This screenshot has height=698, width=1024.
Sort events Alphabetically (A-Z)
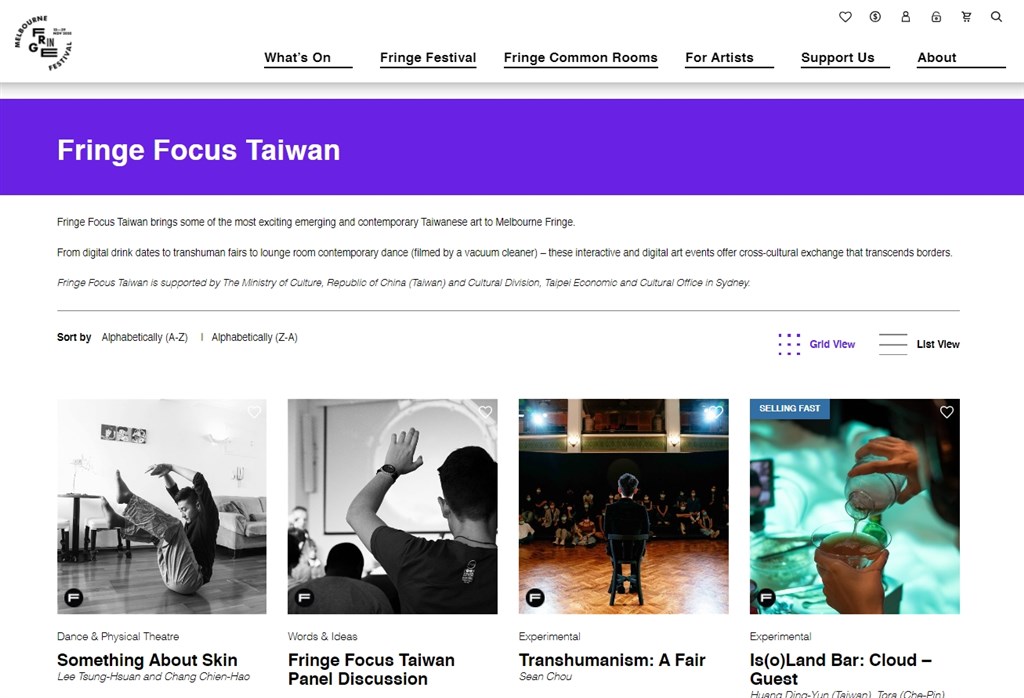[144, 338]
